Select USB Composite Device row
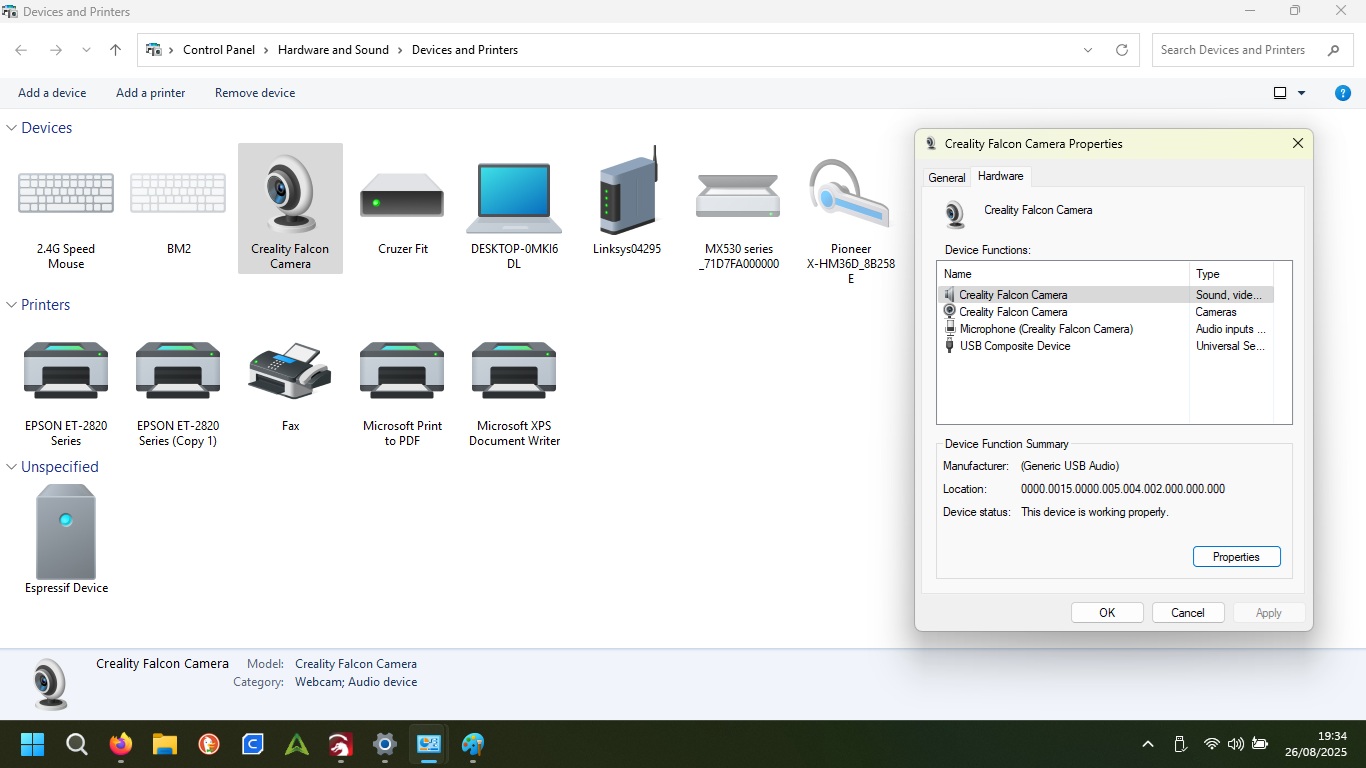The image size is (1366, 768). 1105,346
